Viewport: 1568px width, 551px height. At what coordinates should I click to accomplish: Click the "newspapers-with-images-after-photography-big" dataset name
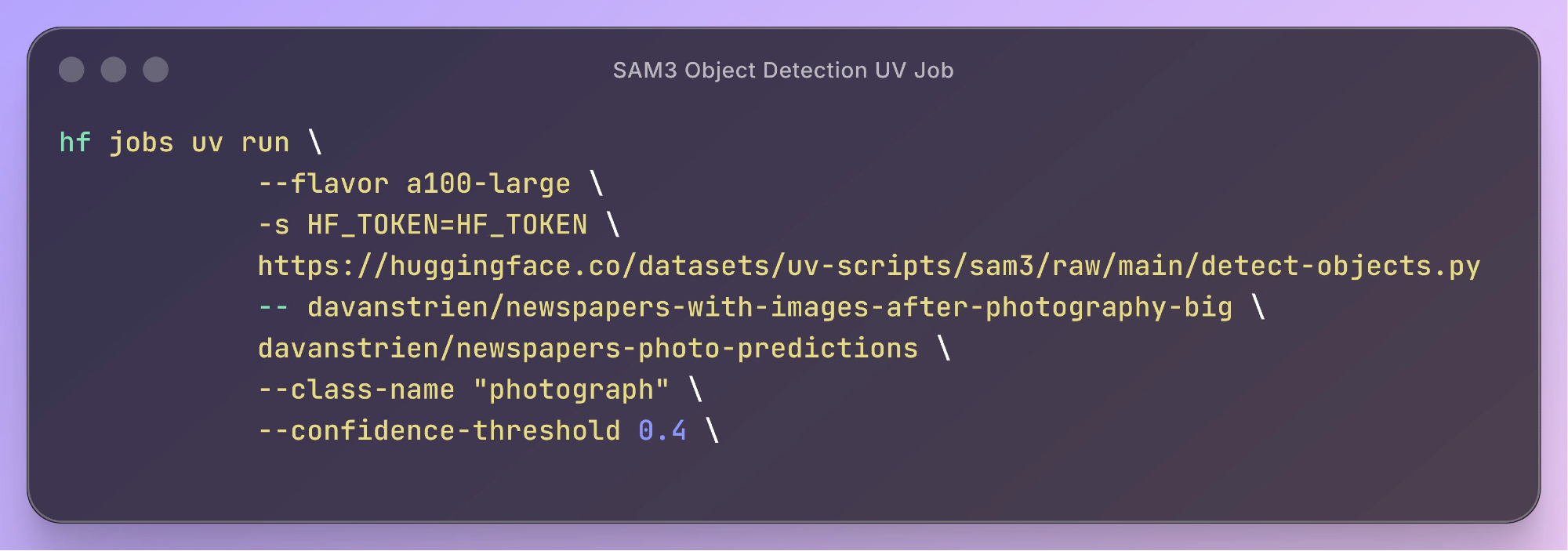point(869,307)
